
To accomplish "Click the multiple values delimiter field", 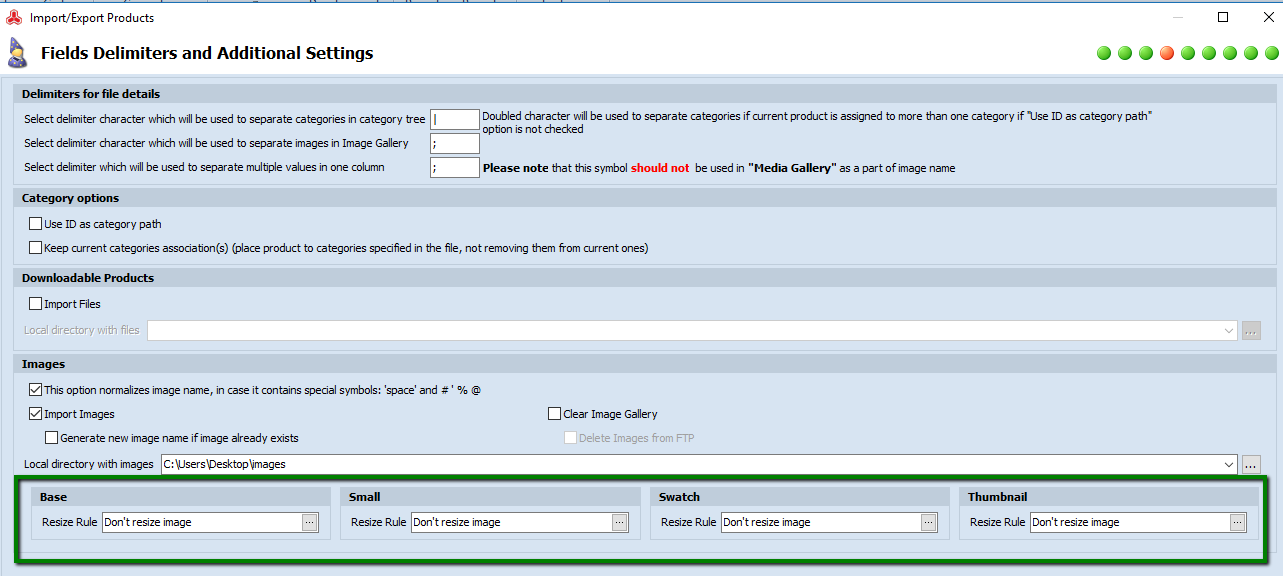I will [x=455, y=168].
